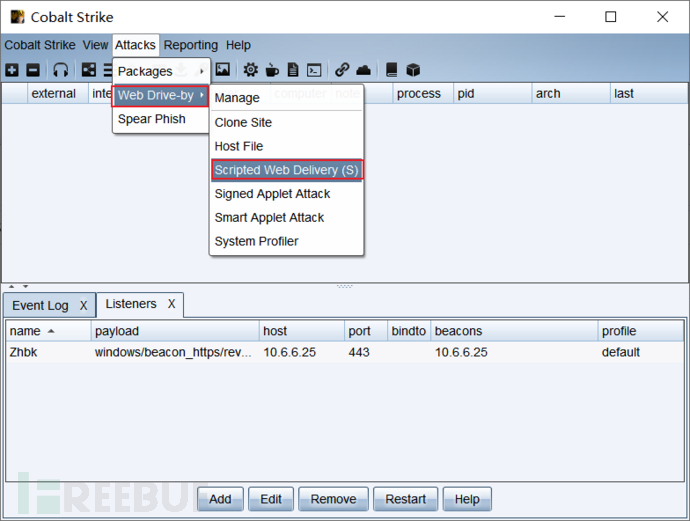
Task: Open listeners via the headphones icon
Action: click(x=61, y=70)
